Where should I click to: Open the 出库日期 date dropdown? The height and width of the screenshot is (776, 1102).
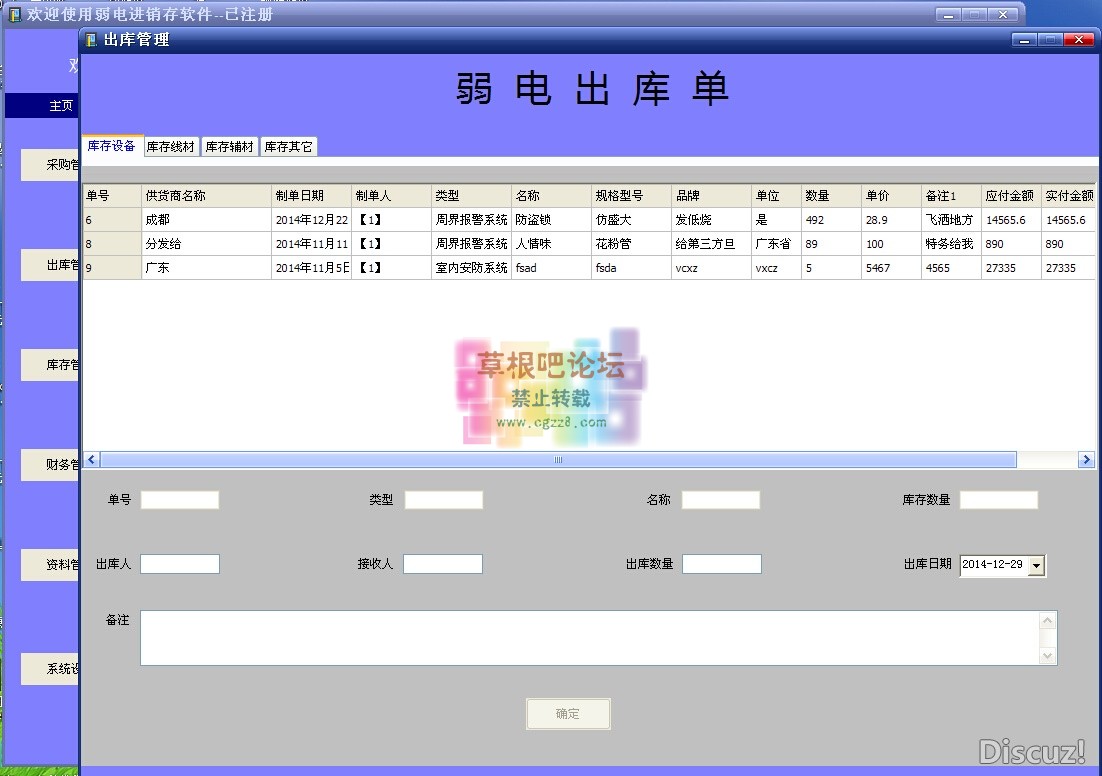click(x=1038, y=565)
